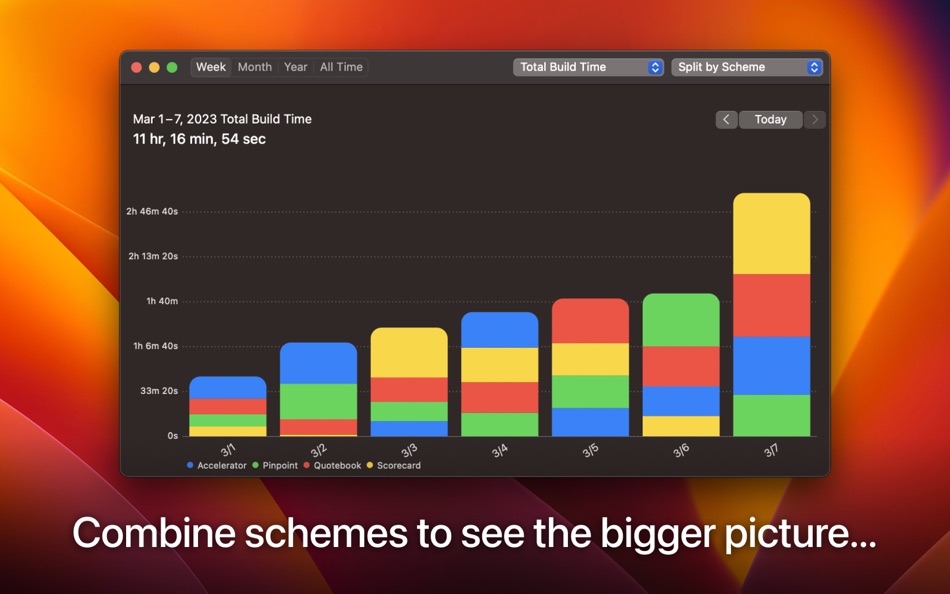Click the blue Accelerator segment on 3/7 bar
This screenshot has height=594, width=950.
(x=772, y=366)
